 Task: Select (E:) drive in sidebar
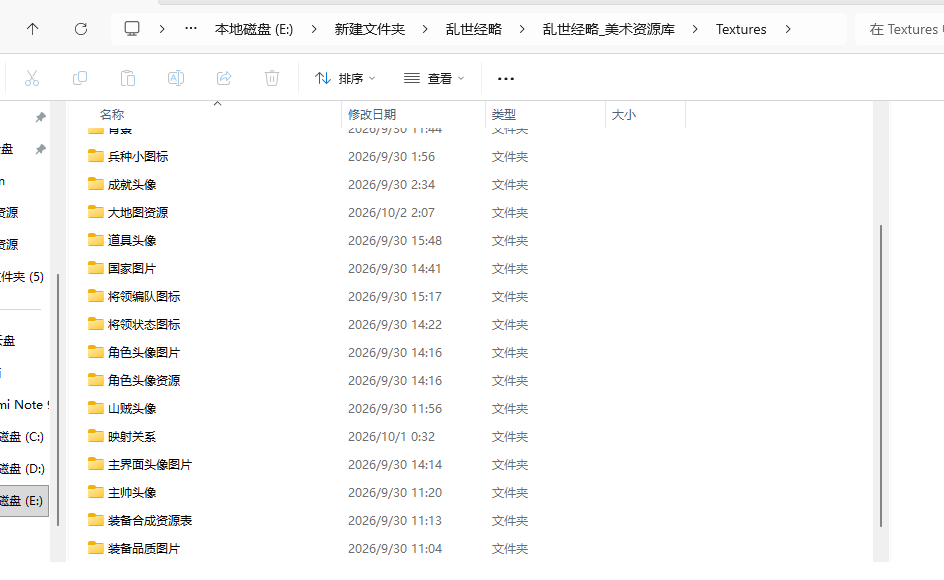tap(22, 500)
